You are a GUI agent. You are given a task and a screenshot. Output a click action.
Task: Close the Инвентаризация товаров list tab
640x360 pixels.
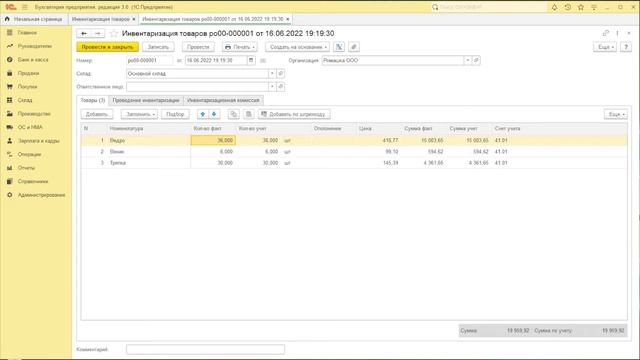tap(134, 19)
